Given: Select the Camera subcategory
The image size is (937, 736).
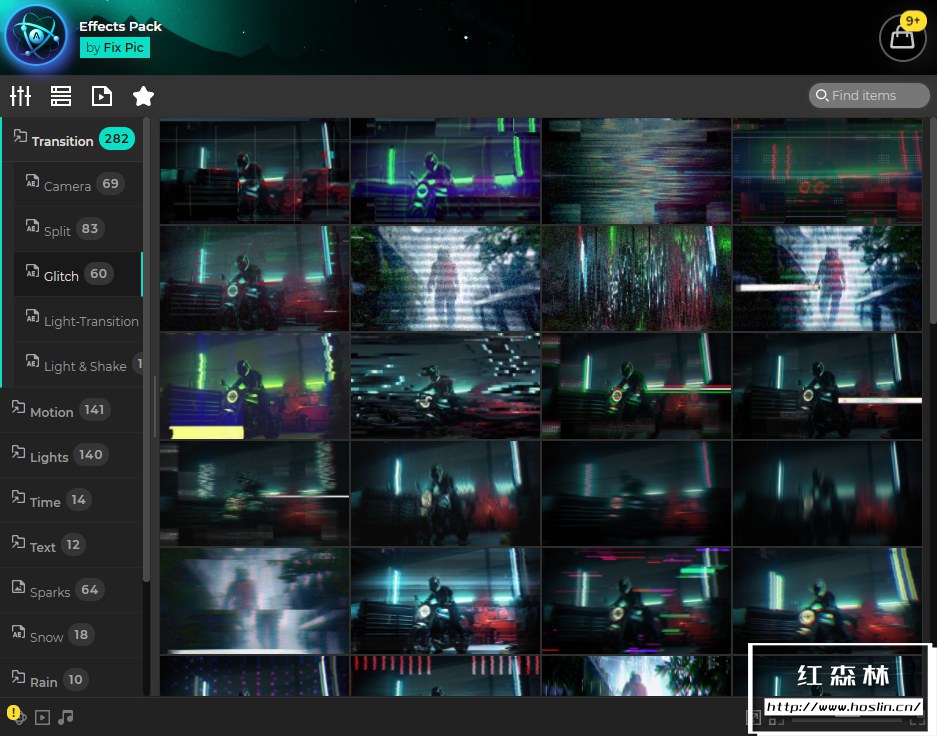Looking at the screenshot, I should (78, 184).
